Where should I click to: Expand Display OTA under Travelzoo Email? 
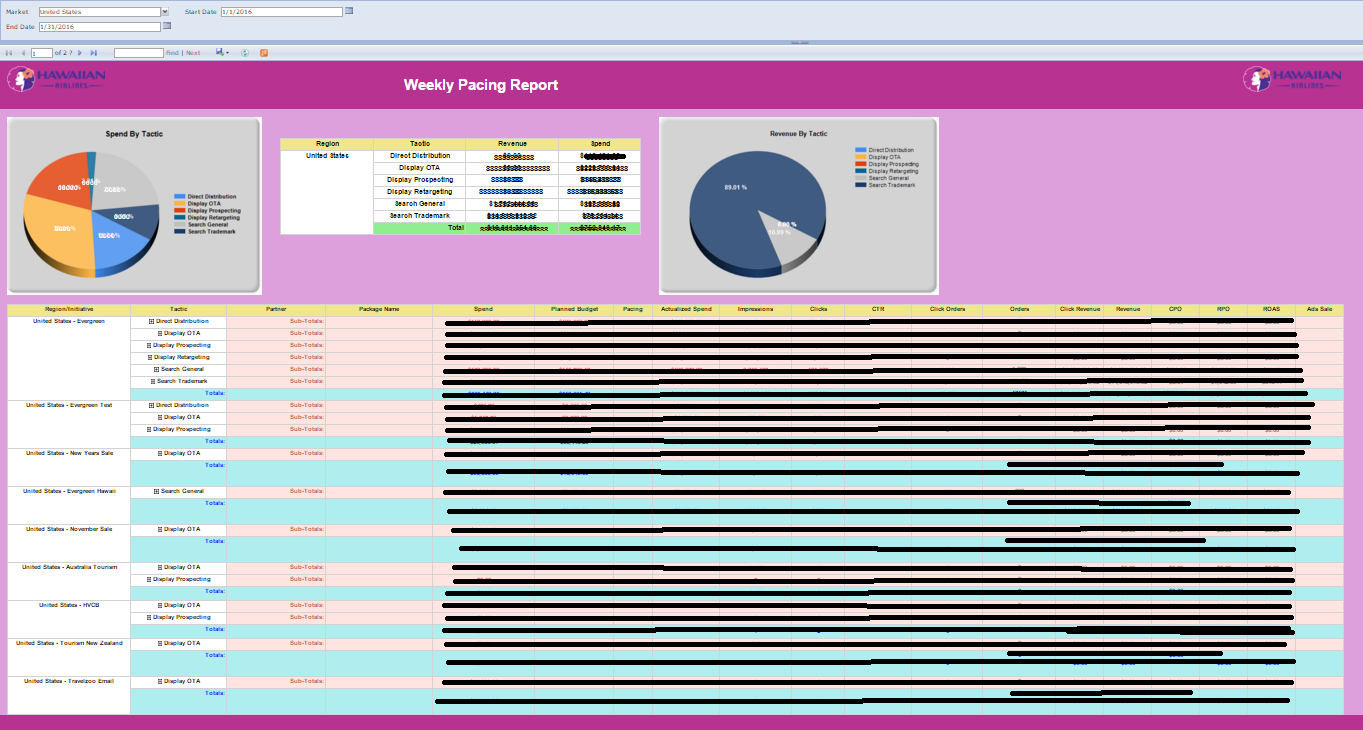pos(160,682)
